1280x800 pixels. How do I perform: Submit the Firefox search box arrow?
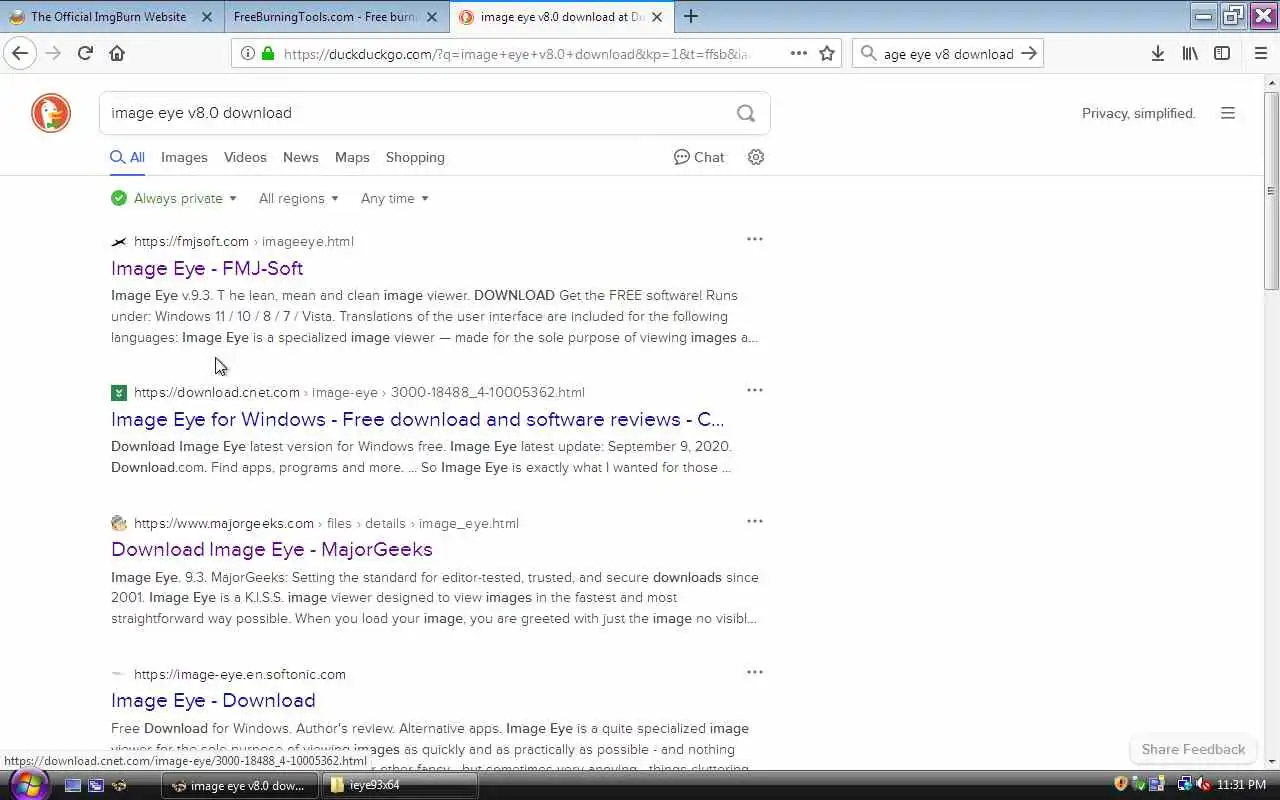[x=1029, y=53]
